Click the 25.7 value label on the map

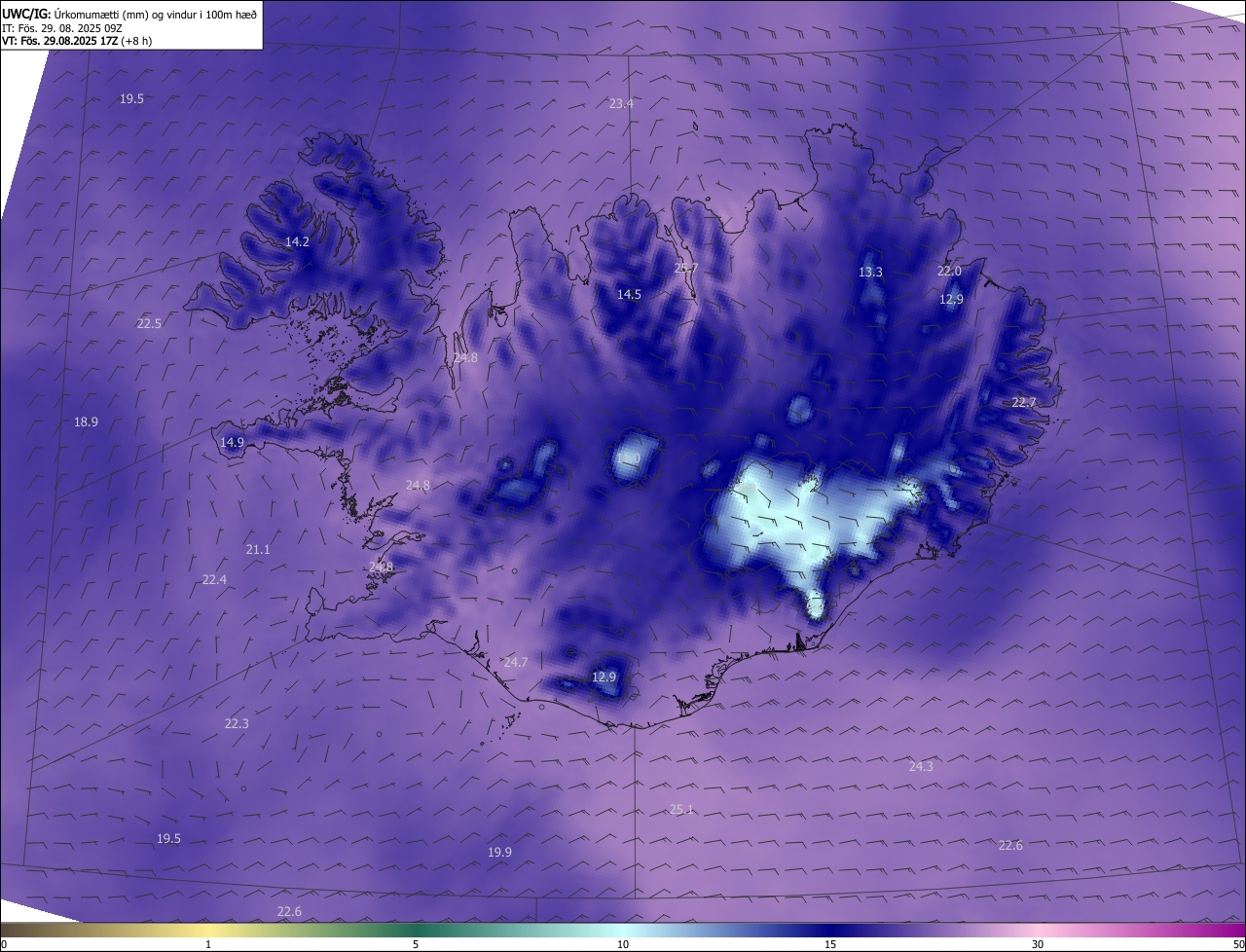[x=686, y=268]
